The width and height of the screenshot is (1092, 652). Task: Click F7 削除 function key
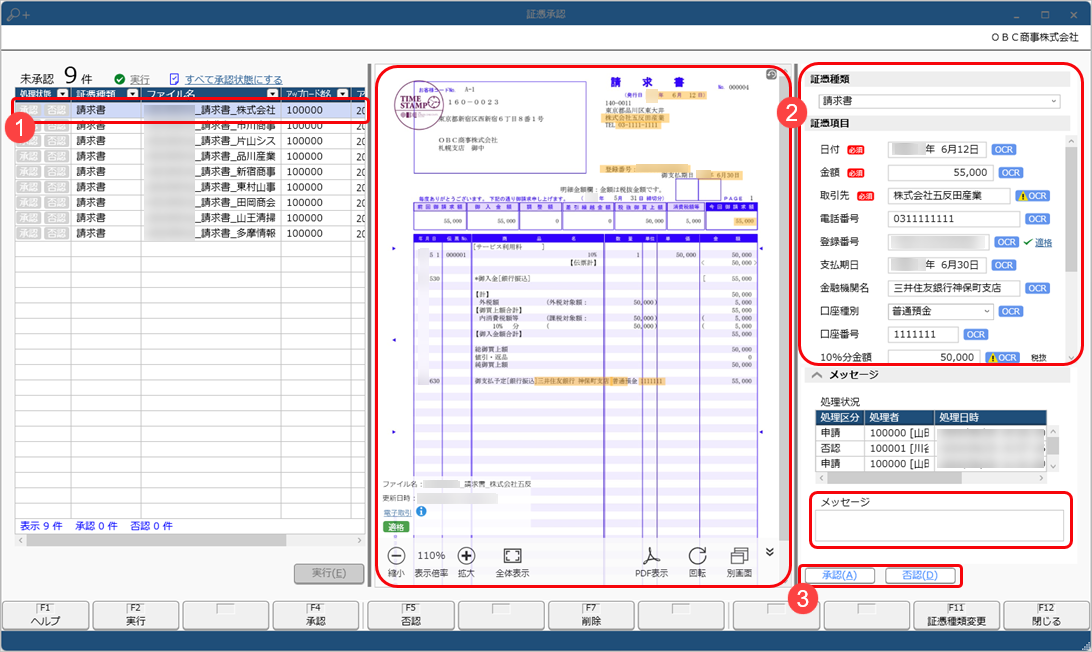point(591,615)
